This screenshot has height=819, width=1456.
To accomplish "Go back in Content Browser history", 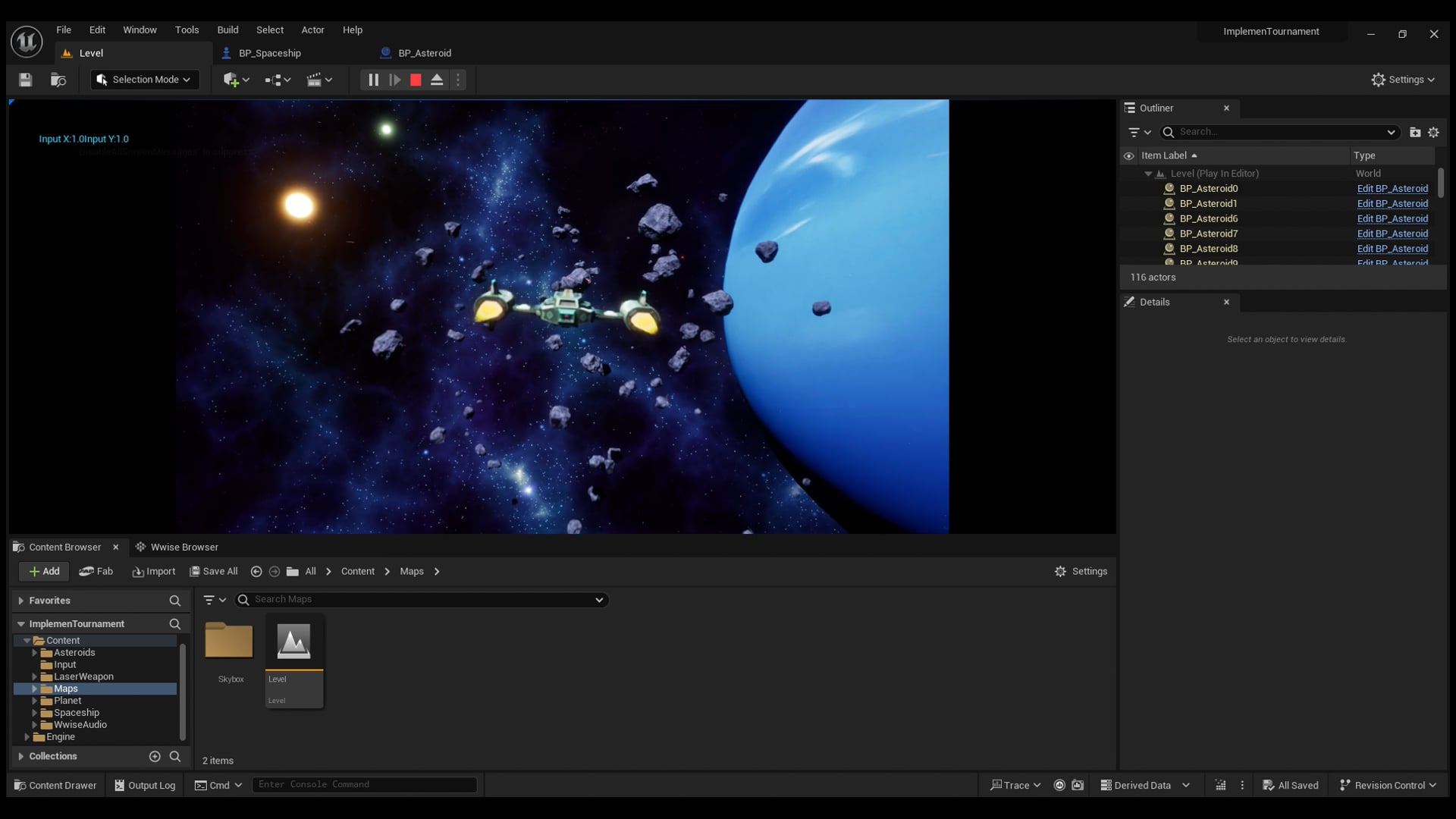I will (x=256, y=571).
